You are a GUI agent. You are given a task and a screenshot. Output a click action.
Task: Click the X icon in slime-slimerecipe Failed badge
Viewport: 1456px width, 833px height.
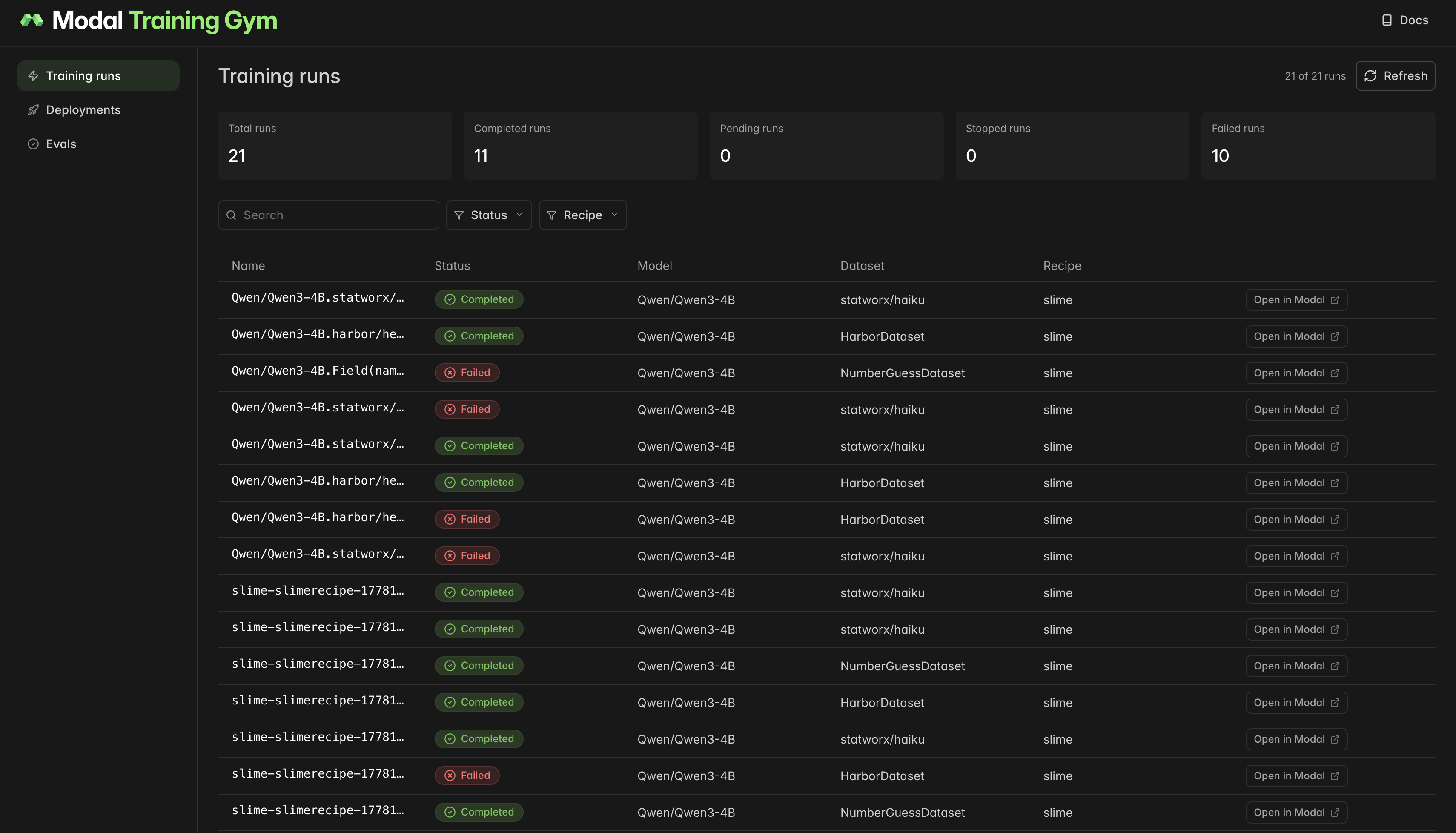[450, 775]
